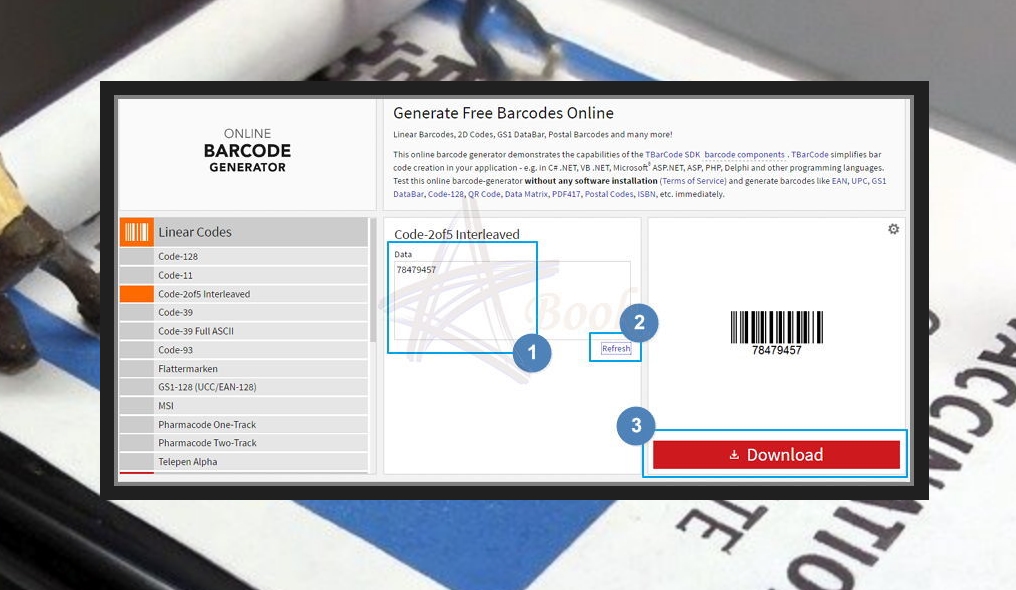Open the PDF417 link
The image size is (1016, 590).
point(566,194)
